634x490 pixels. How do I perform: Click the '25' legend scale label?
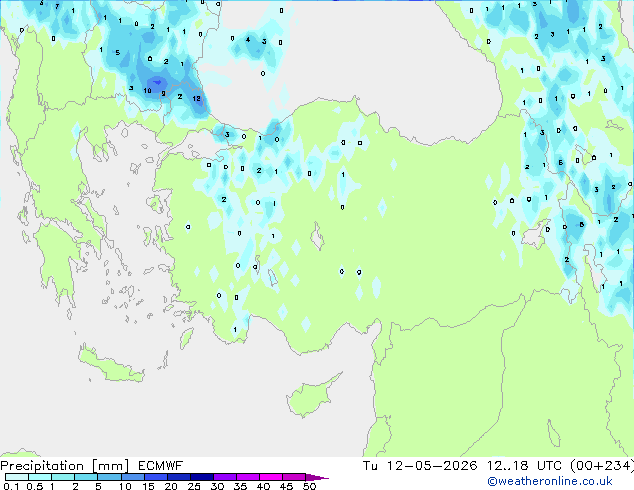click(194, 486)
